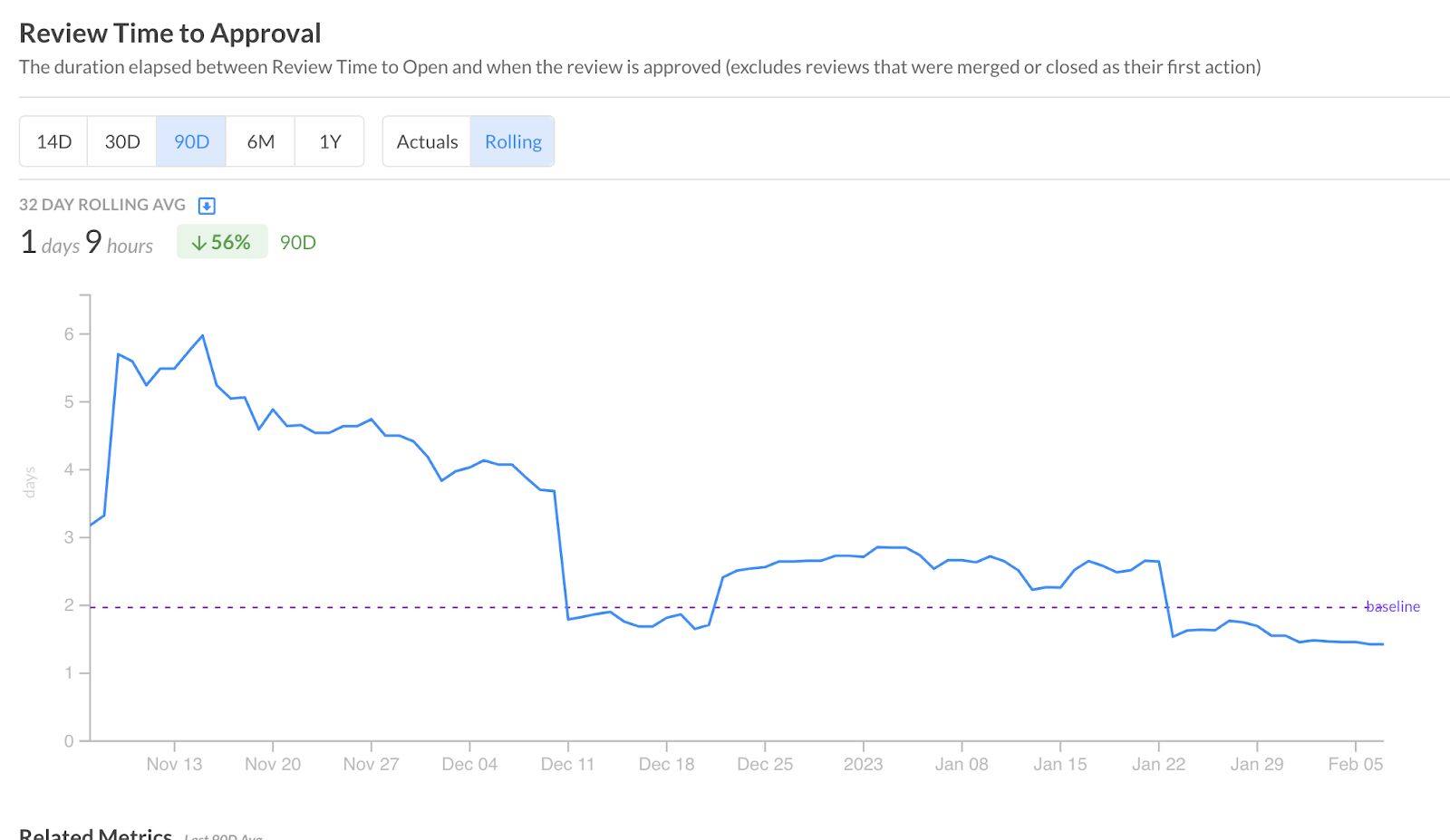Image resolution: width=1450 pixels, height=840 pixels.
Task: Select the 14D time range
Action: [53, 141]
